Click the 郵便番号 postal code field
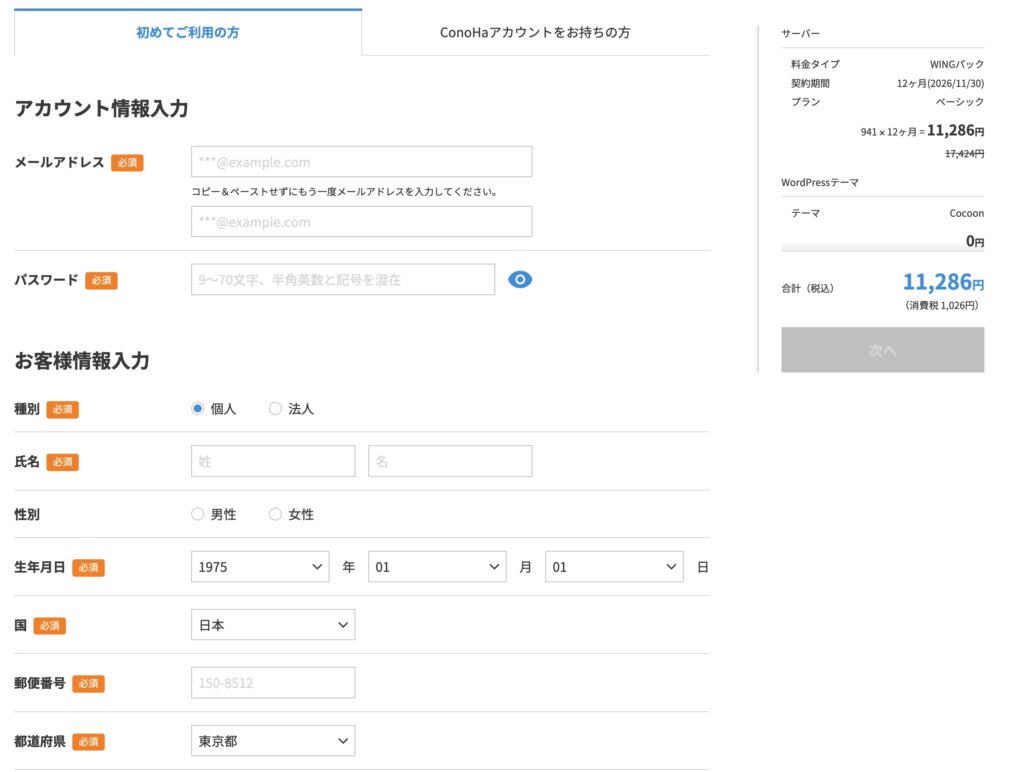Image resolution: width=1024 pixels, height=772 pixels. pos(272,682)
